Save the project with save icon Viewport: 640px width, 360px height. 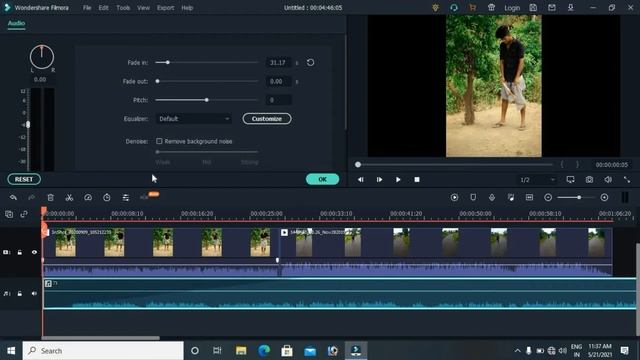(x=533, y=8)
